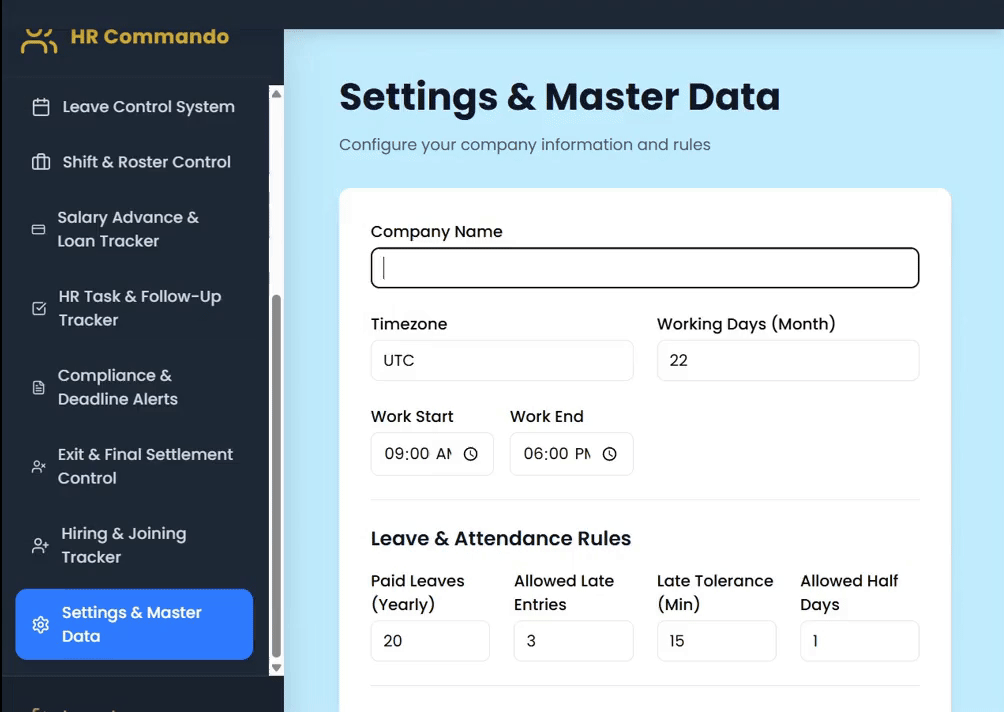Image resolution: width=1004 pixels, height=712 pixels.
Task: Click the add-user icon for Hiring tracker
Action: tap(40, 545)
